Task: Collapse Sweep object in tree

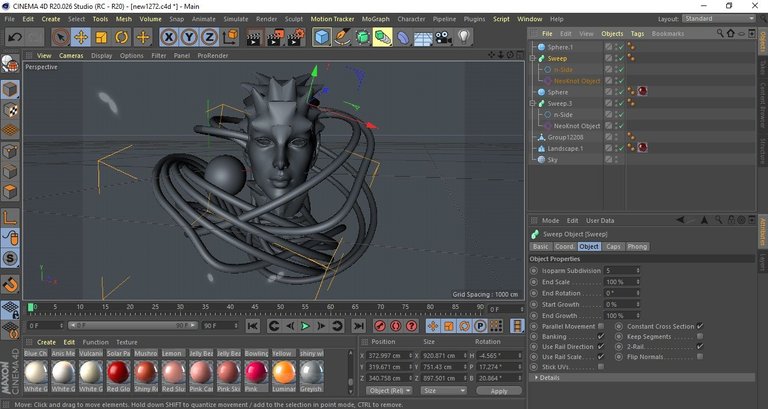Action: [532, 58]
